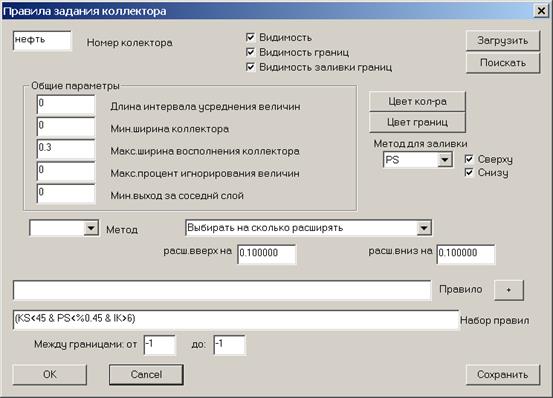Click the Набор правил field
The width and height of the screenshot is (553, 398).
[236, 320]
